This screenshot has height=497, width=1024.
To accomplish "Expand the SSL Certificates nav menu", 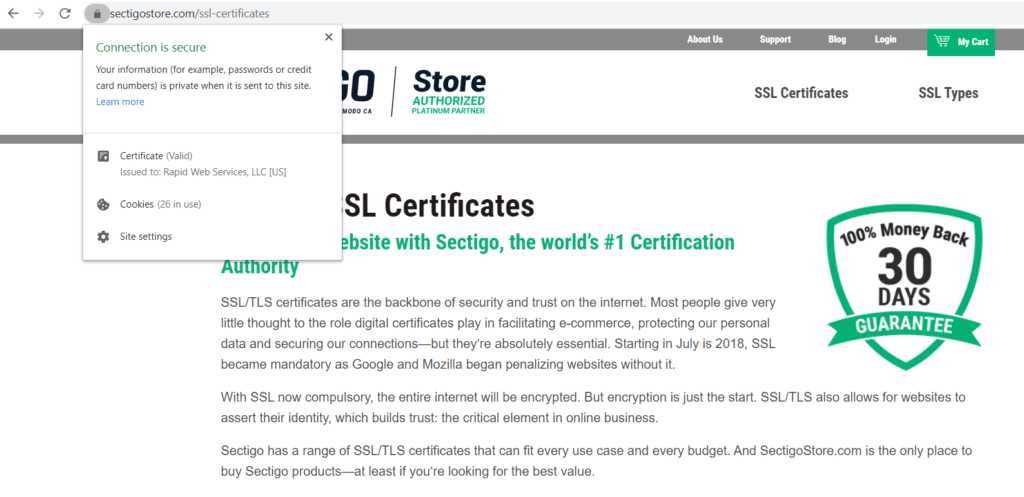I will point(801,93).
